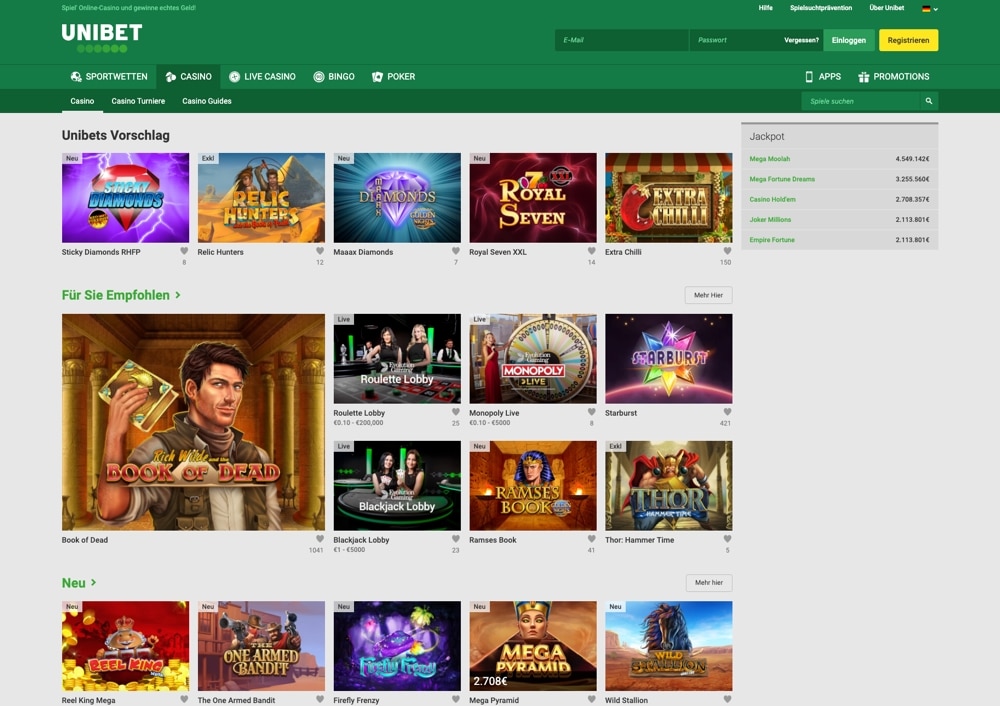1000x706 pixels.
Task: Open Sportwetten section
Action: [109, 77]
